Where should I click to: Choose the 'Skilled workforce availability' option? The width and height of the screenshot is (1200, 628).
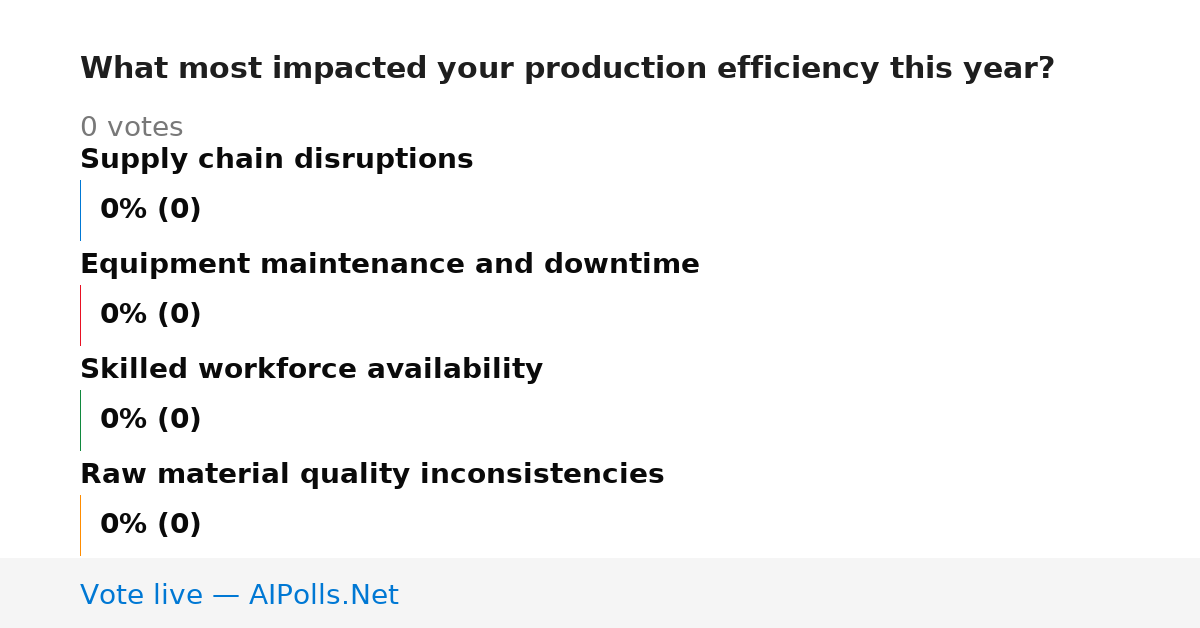tap(311, 370)
